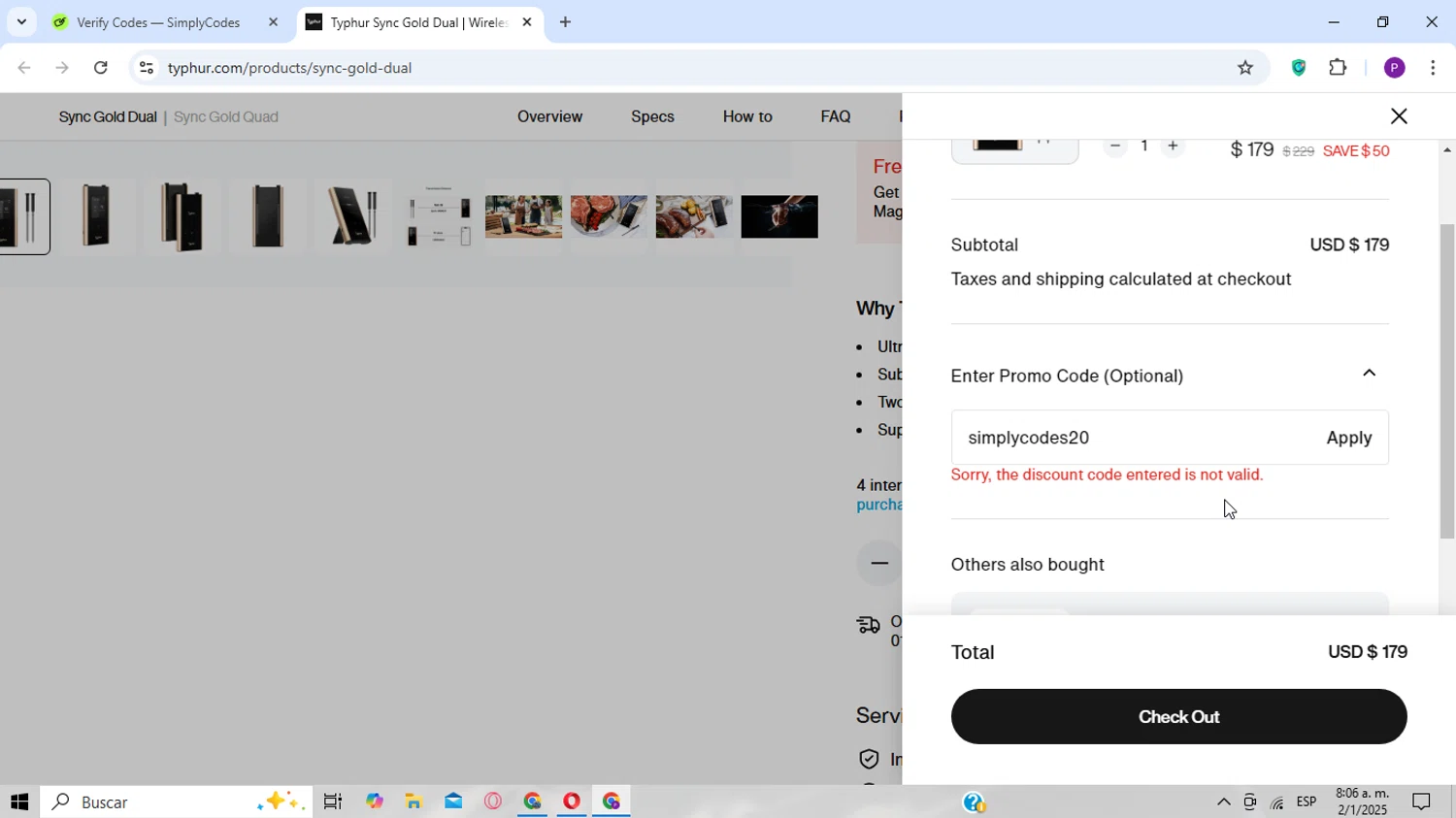Image resolution: width=1456 pixels, height=818 pixels.
Task: Show hidden system tray icons
Action: 1223,802
